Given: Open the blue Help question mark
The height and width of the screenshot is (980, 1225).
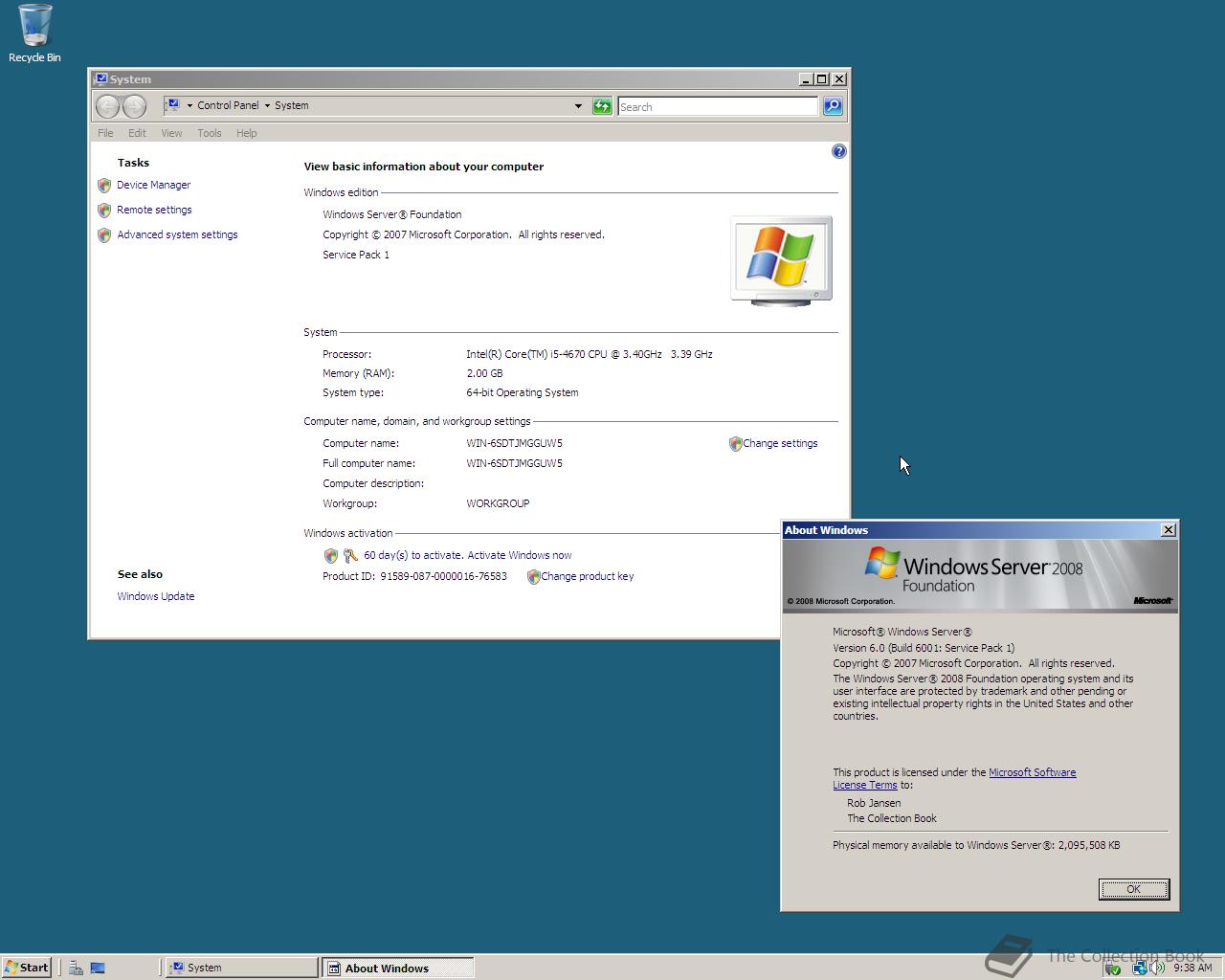Looking at the screenshot, I should click(839, 151).
